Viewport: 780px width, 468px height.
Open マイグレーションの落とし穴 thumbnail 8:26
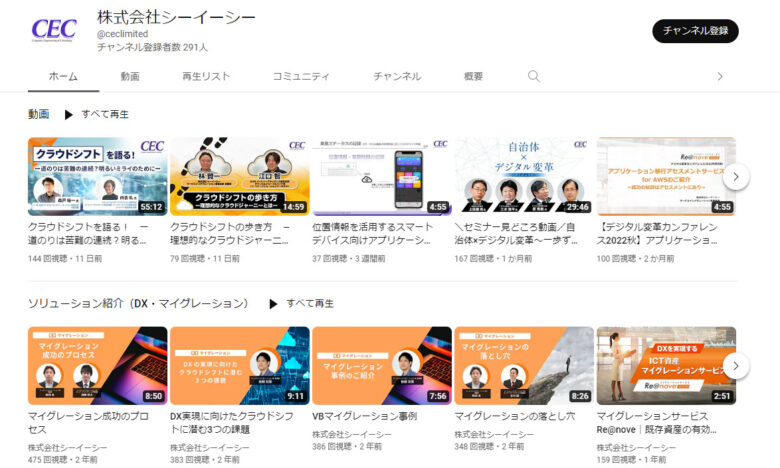[x=524, y=366]
